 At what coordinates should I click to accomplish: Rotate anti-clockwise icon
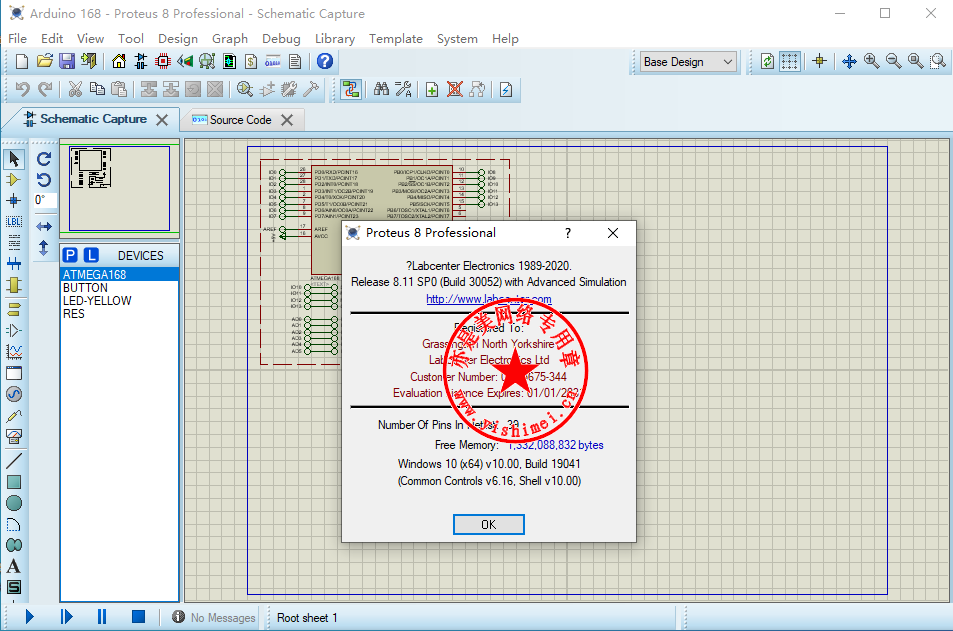click(x=44, y=180)
